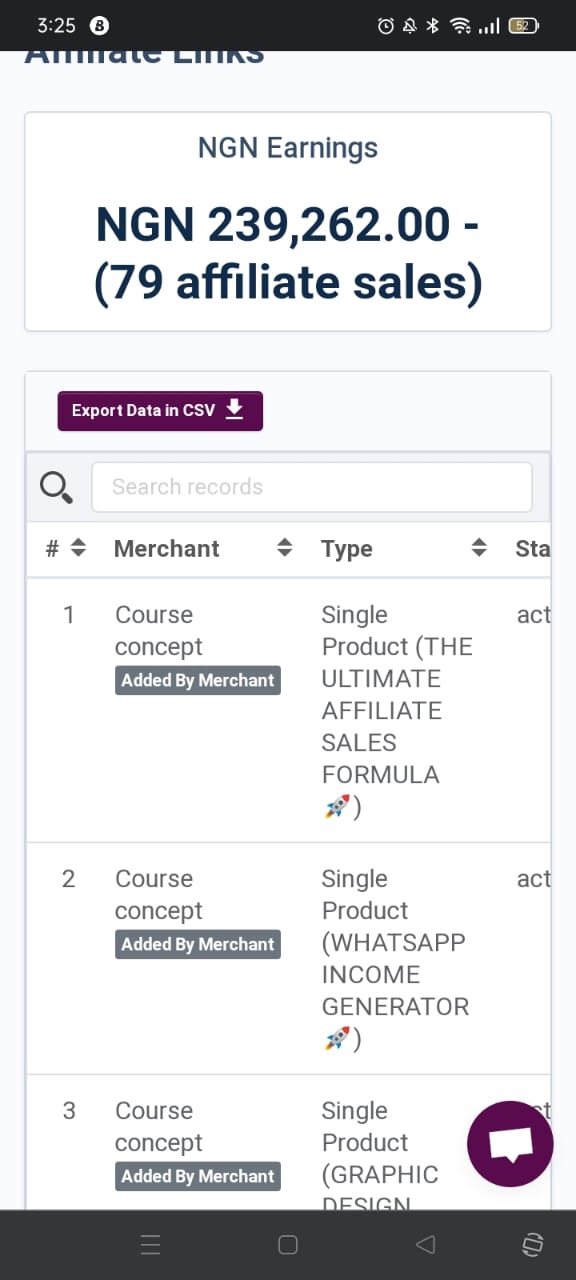Open the chat widget bubble
The height and width of the screenshot is (1280, 576).
tap(510, 1143)
